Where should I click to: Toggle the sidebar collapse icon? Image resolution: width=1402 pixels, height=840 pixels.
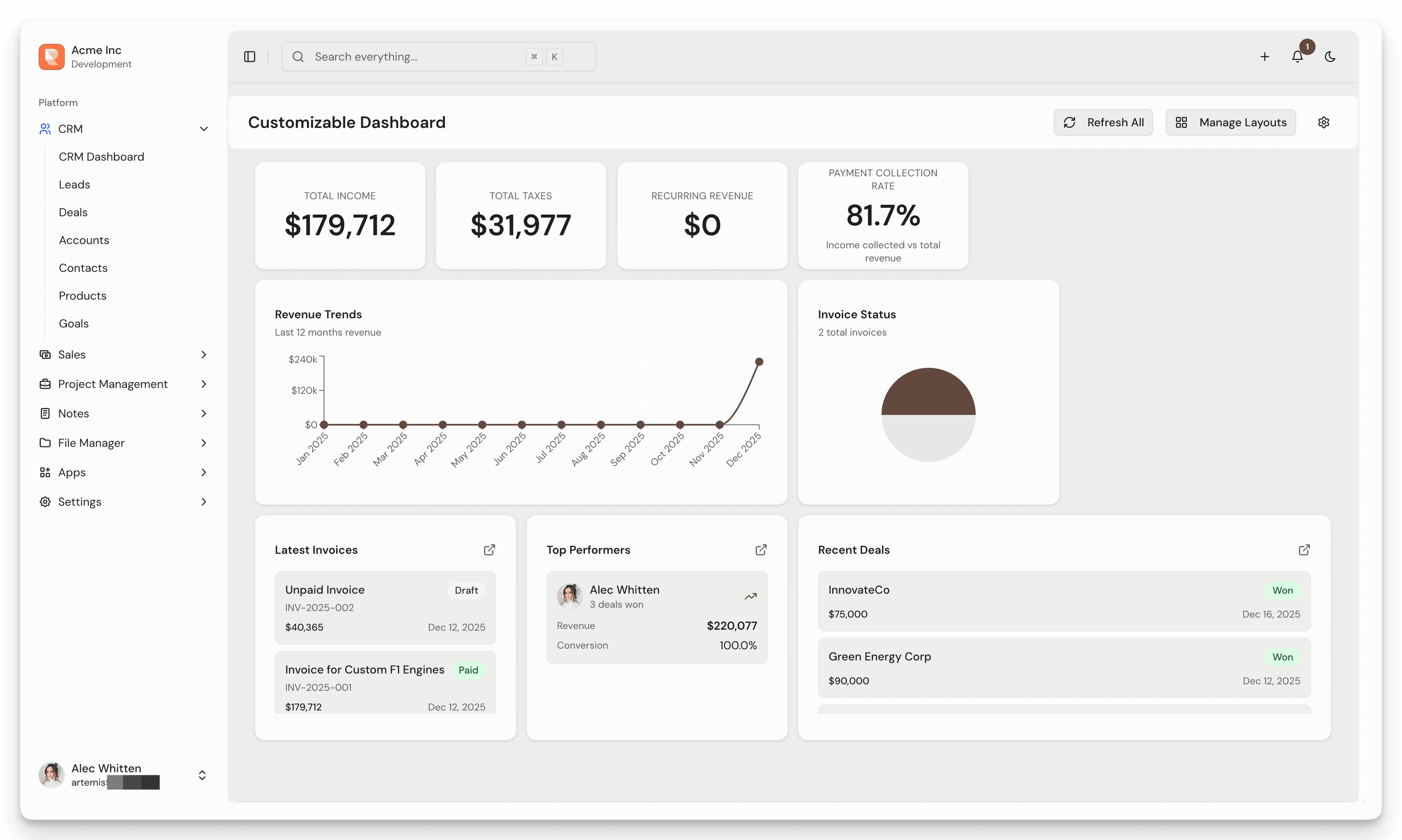click(x=250, y=57)
